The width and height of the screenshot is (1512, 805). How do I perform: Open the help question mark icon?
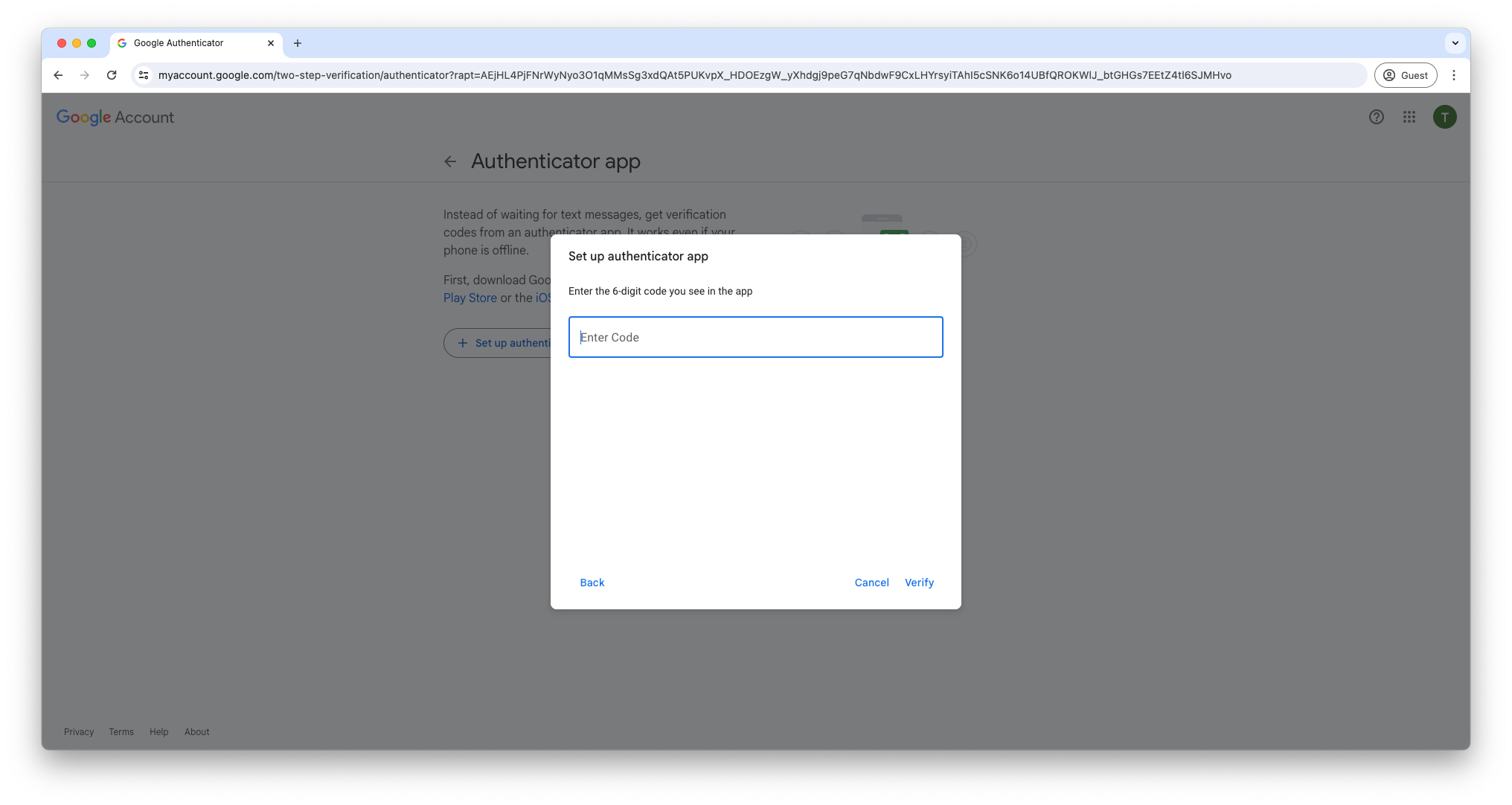[x=1376, y=117]
